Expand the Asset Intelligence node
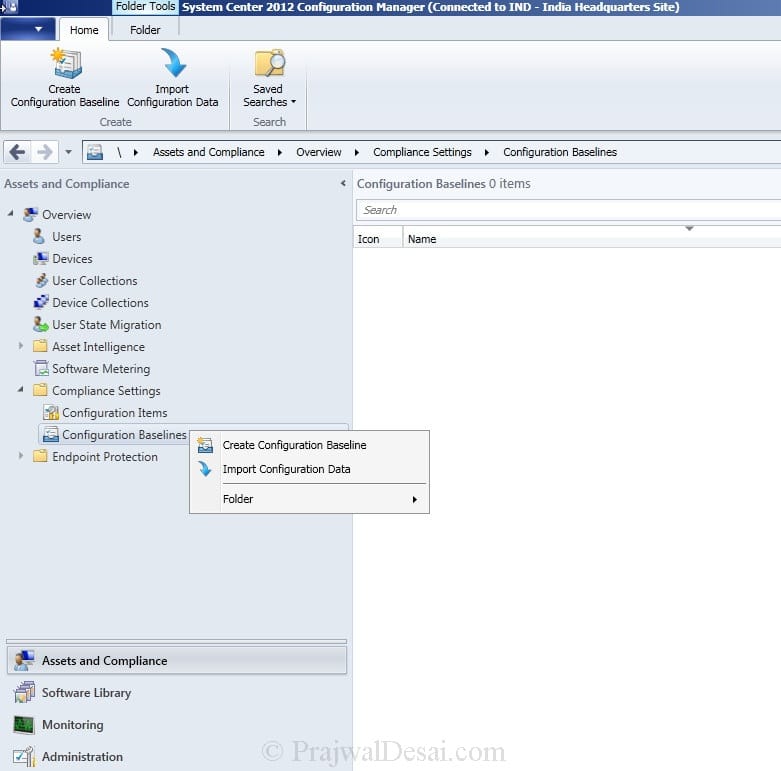This screenshot has height=771, width=781. click(21, 346)
